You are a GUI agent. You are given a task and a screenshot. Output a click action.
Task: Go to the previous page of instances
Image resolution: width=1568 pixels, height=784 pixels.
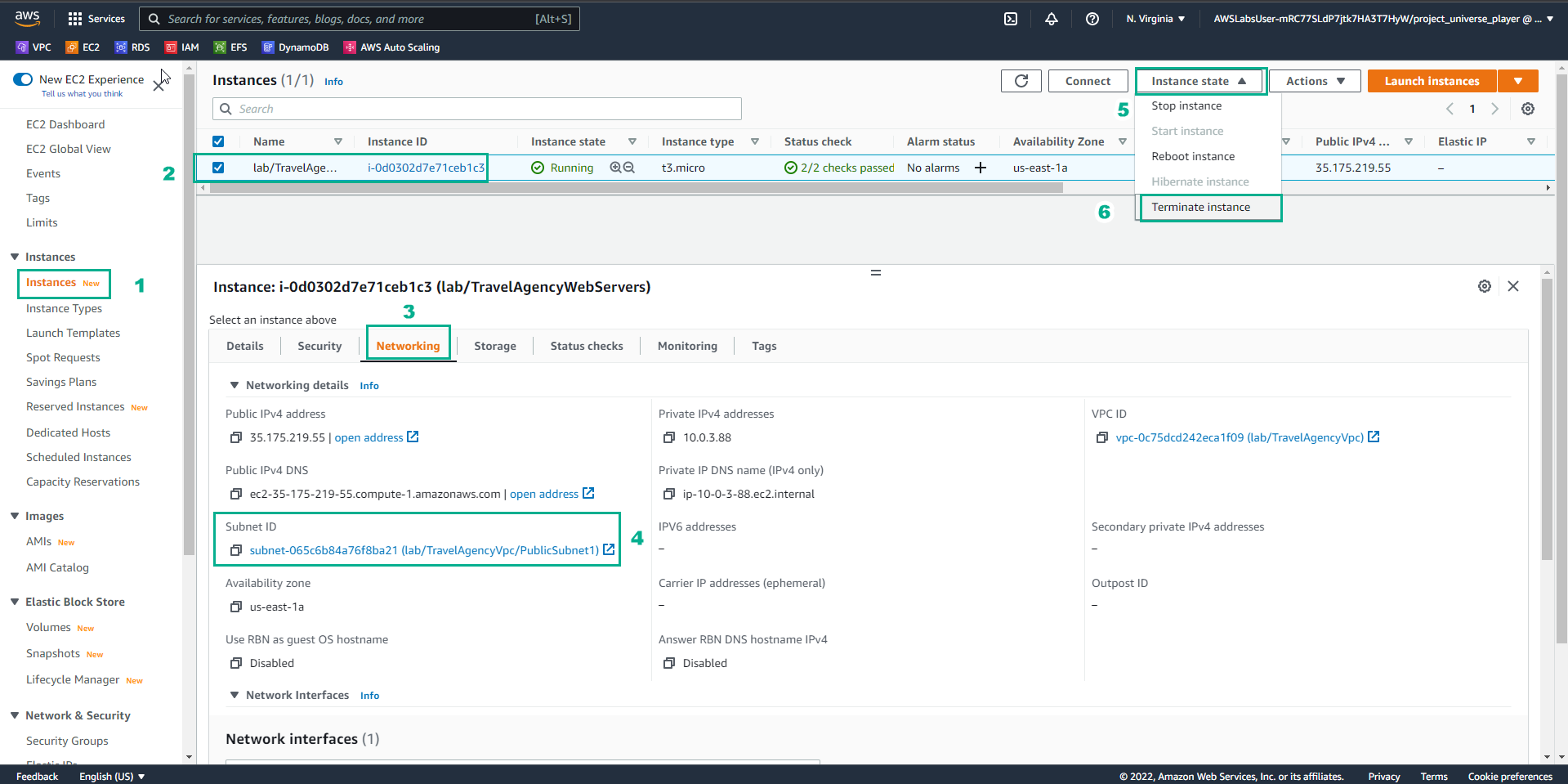tap(1450, 109)
